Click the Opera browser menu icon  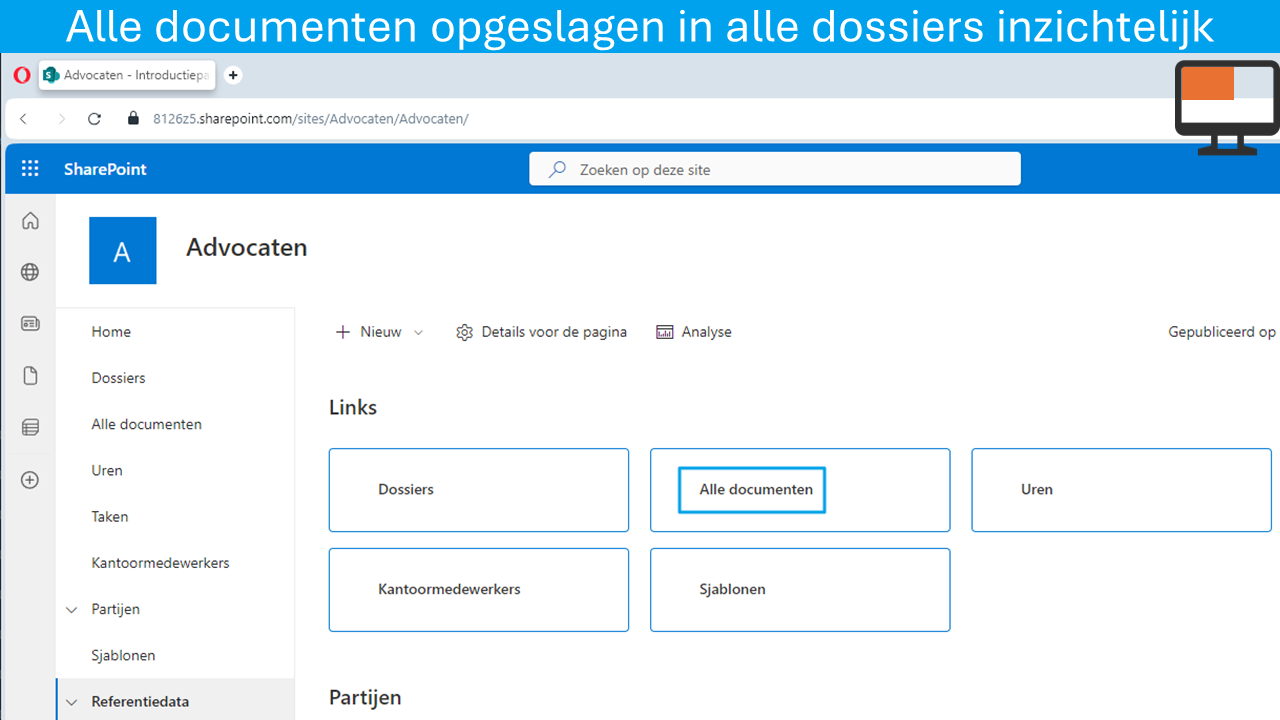pyautogui.click(x=22, y=75)
